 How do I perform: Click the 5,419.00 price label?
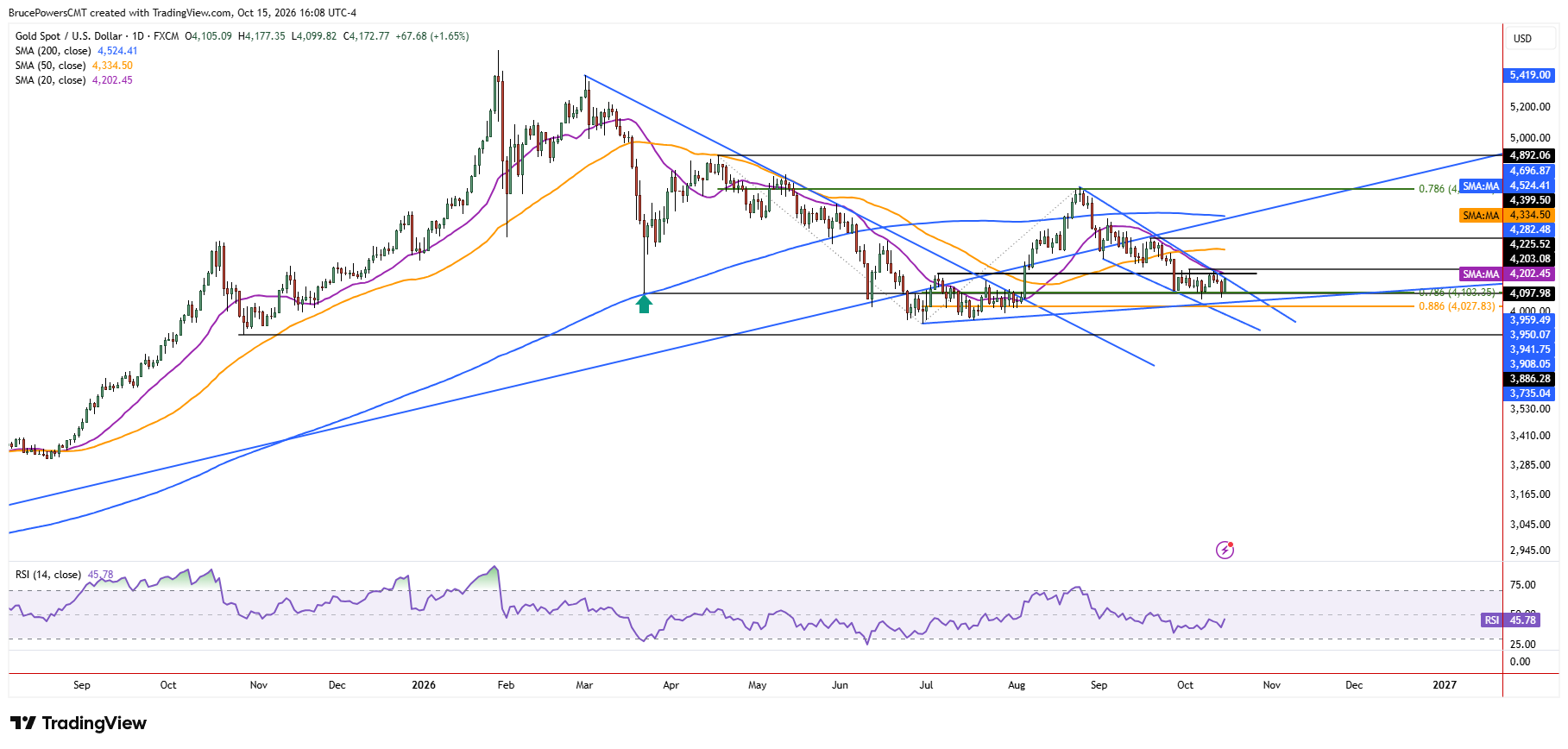[1530, 75]
